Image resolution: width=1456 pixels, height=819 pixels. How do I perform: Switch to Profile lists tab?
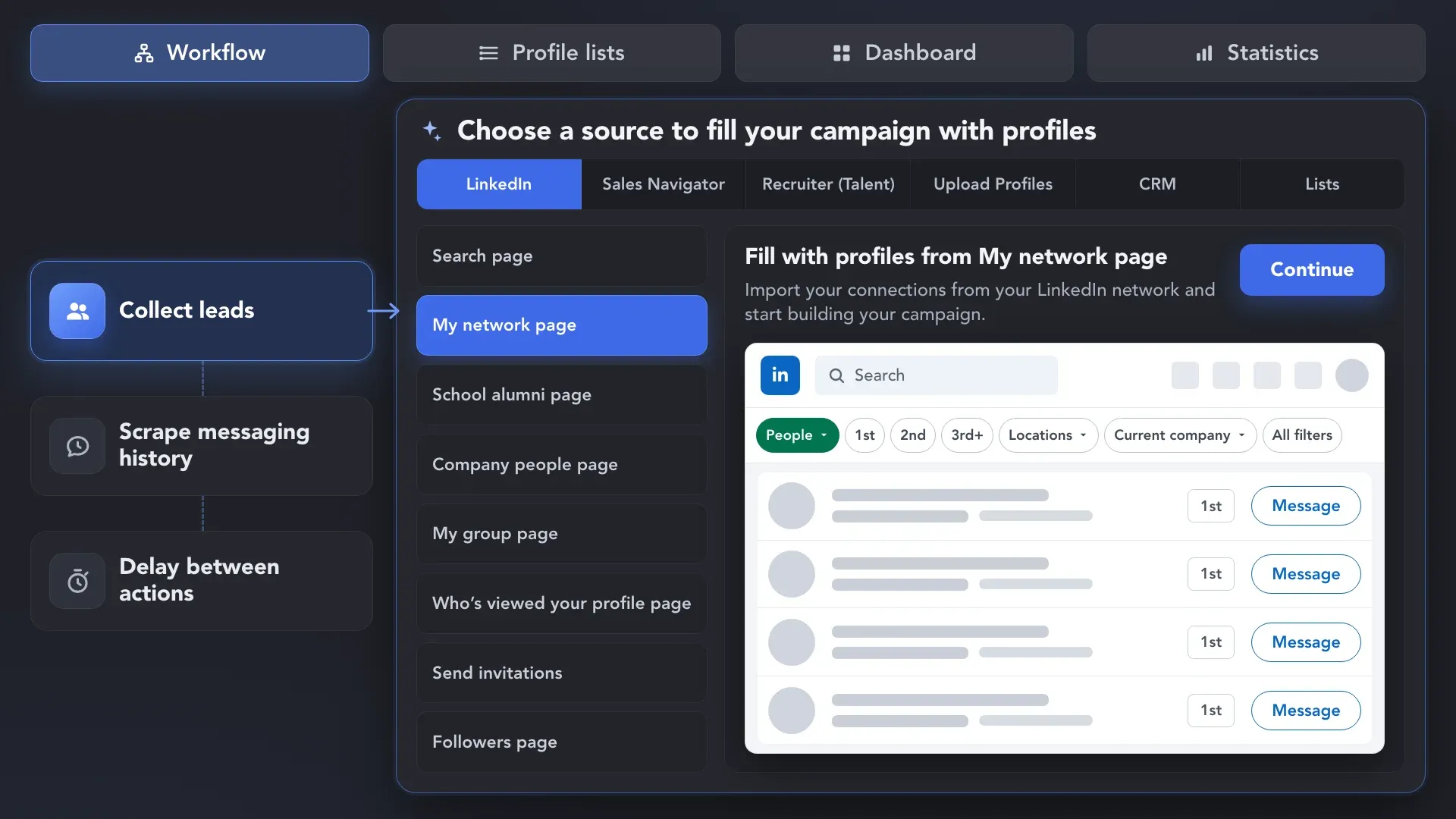pyautogui.click(x=552, y=53)
